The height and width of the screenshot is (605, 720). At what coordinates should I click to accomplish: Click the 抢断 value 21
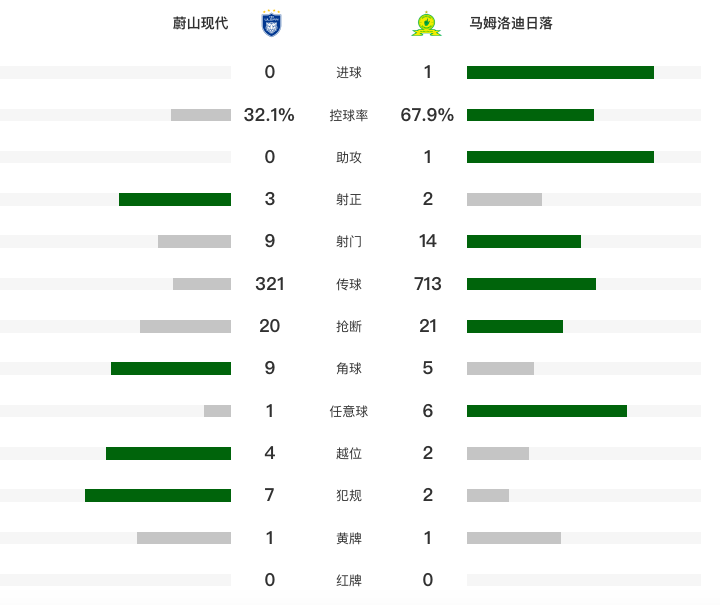coord(428,326)
